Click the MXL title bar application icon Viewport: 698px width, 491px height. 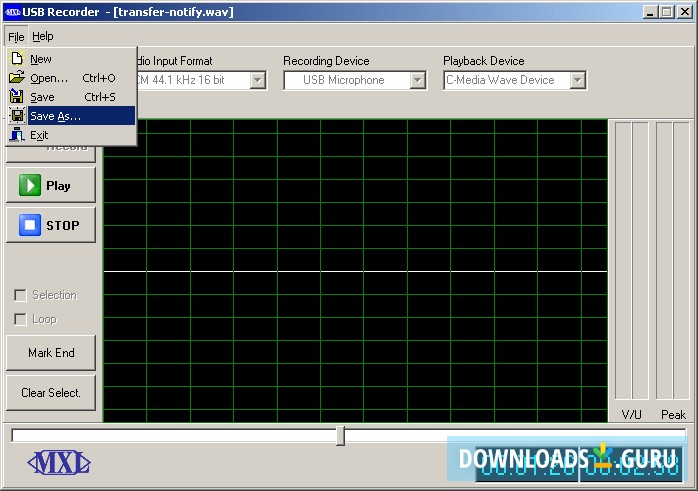(12, 12)
